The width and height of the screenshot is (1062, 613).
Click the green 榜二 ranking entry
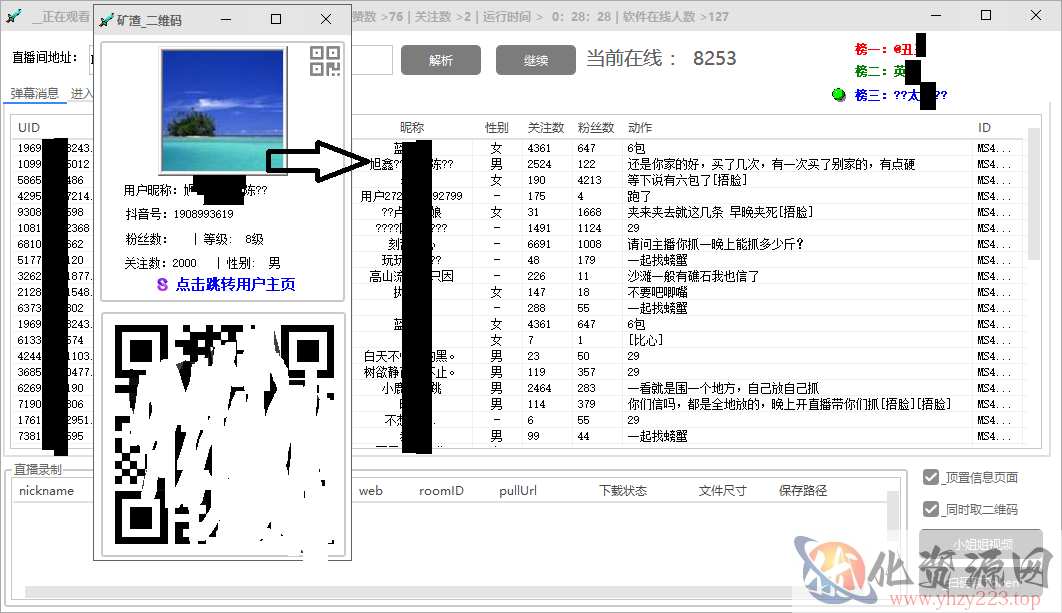(x=887, y=71)
